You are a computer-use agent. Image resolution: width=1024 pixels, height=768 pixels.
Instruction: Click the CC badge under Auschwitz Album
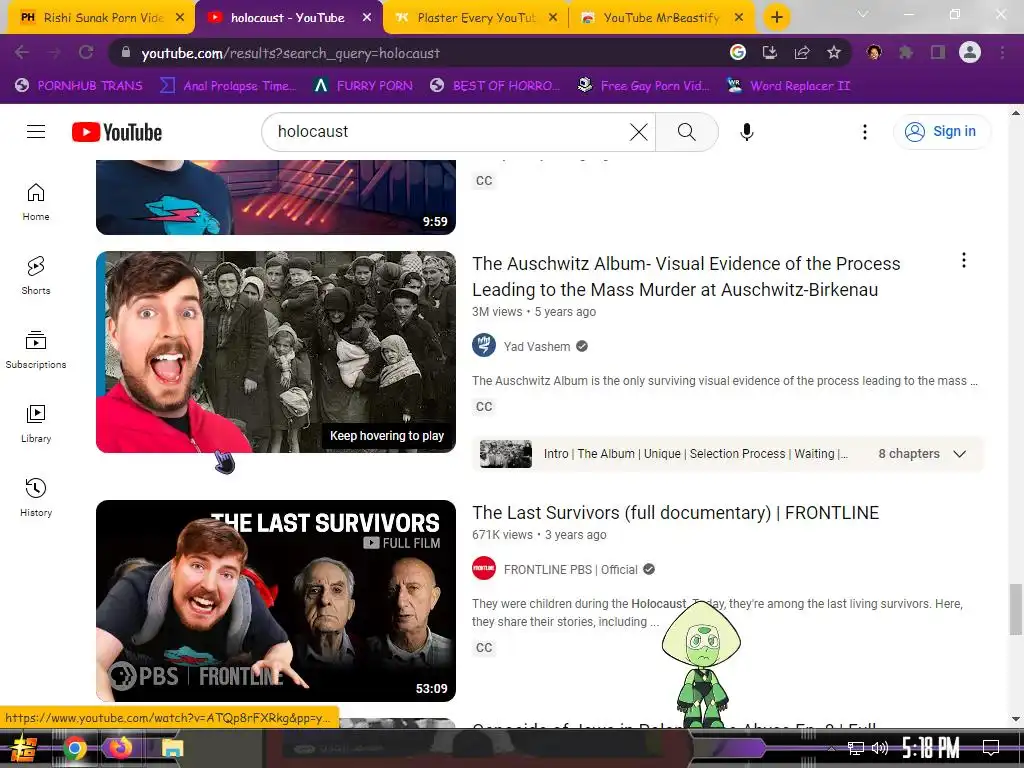pos(484,406)
